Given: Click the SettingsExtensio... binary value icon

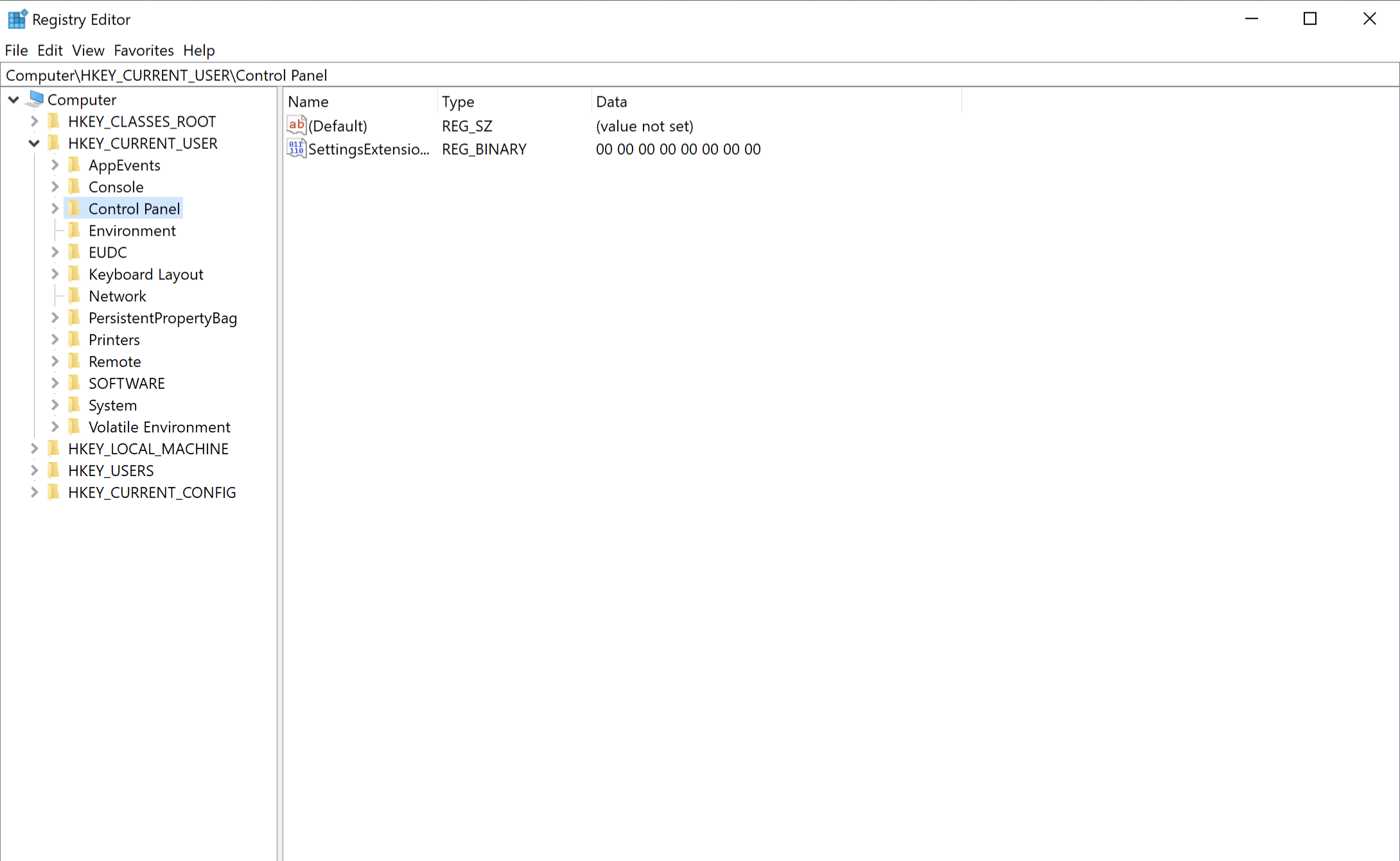Looking at the screenshot, I should click(296, 148).
